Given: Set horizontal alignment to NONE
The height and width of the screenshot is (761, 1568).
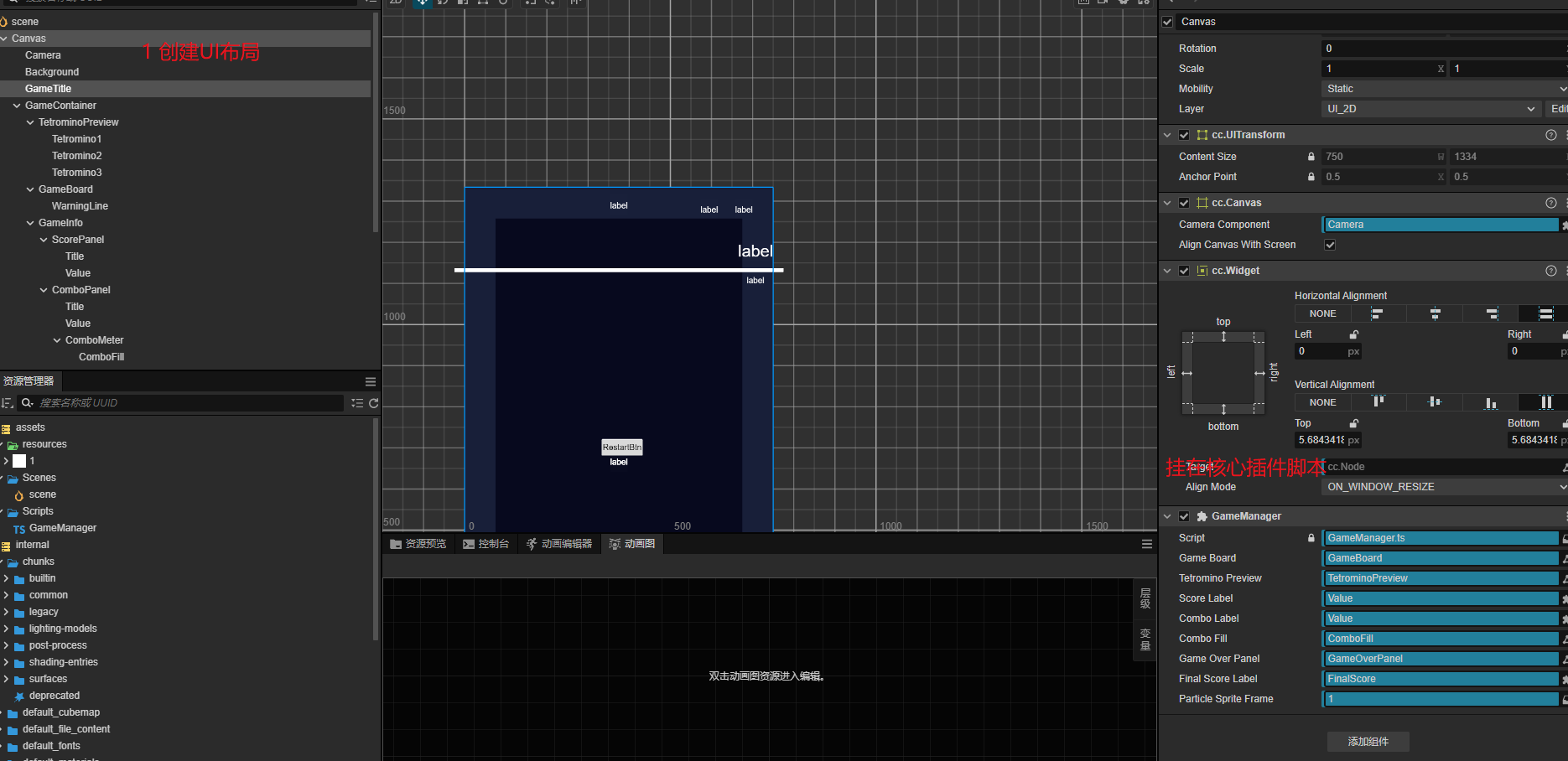Looking at the screenshot, I should 1322,313.
